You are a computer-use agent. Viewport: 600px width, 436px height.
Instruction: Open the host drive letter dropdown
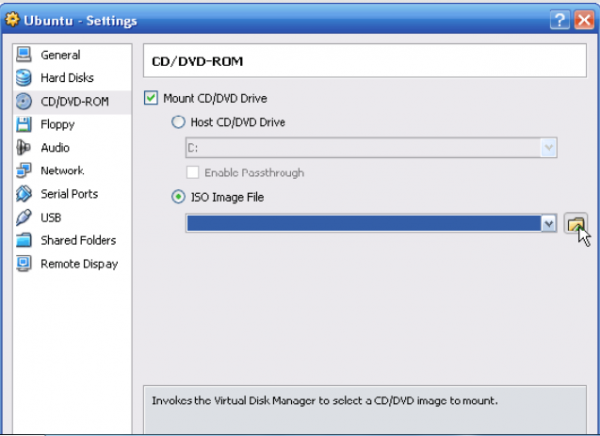(548, 148)
